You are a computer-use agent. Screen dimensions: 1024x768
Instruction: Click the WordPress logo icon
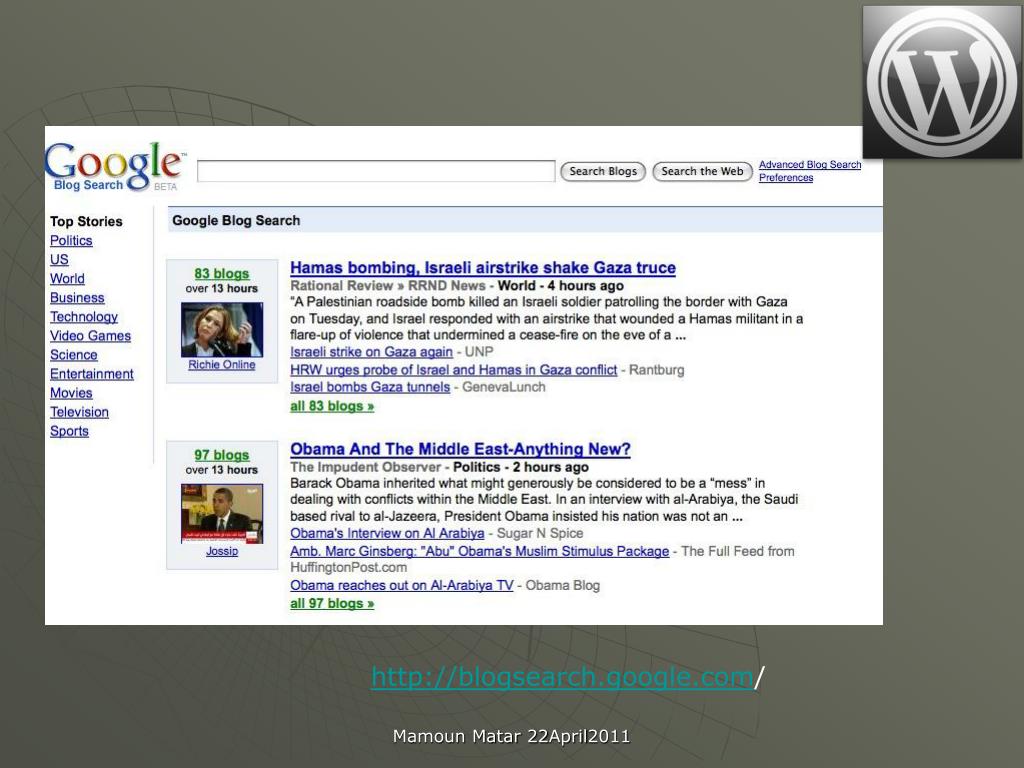tap(942, 82)
